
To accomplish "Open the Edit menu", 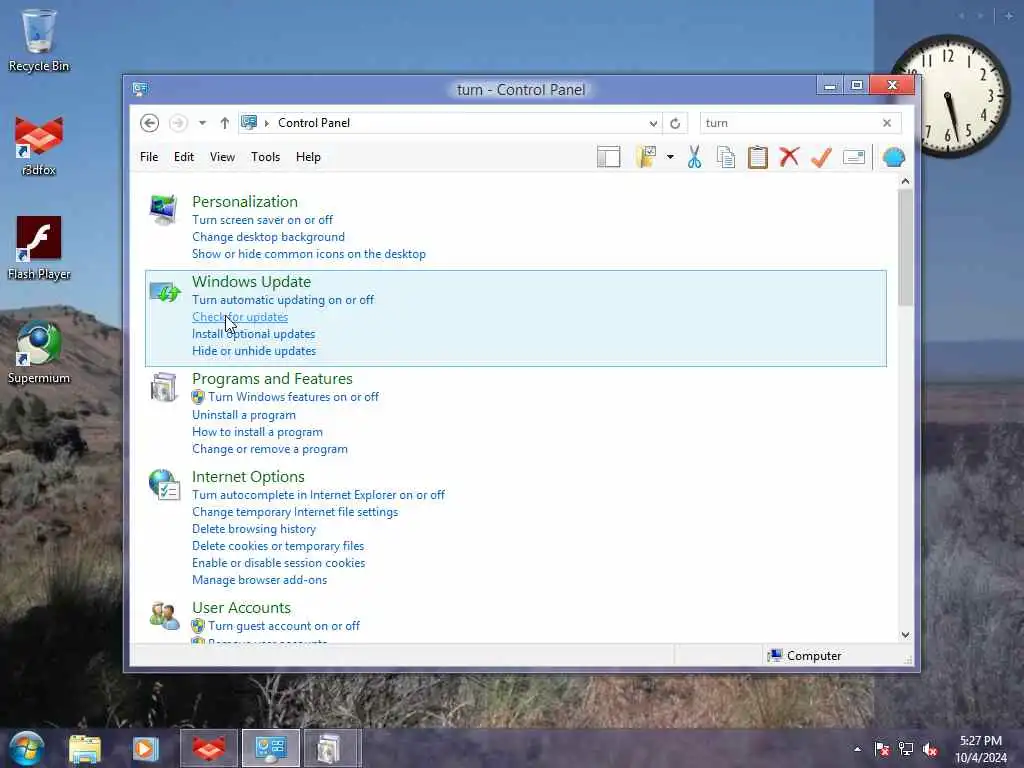I will coord(184,157).
